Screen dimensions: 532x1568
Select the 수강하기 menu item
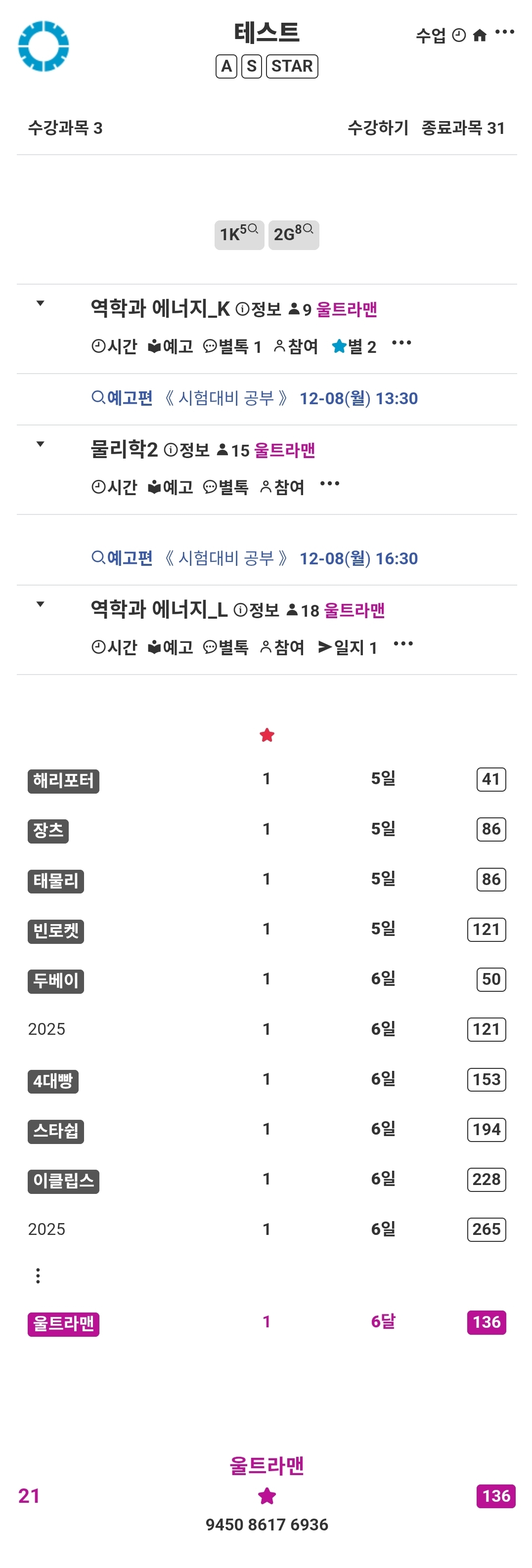click(378, 128)
